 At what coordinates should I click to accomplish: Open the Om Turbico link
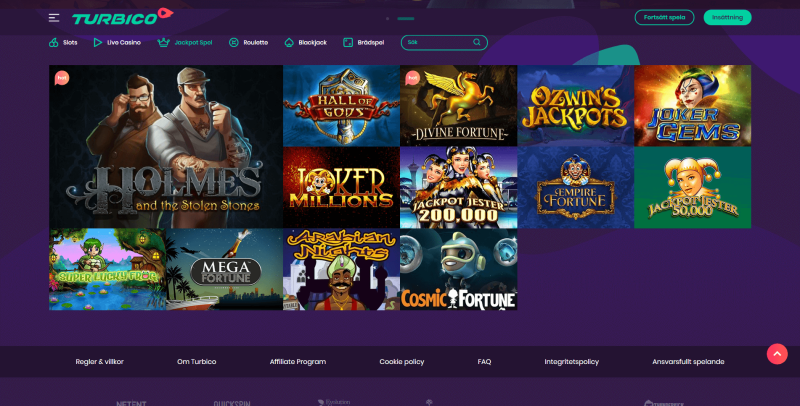[196, 362]
